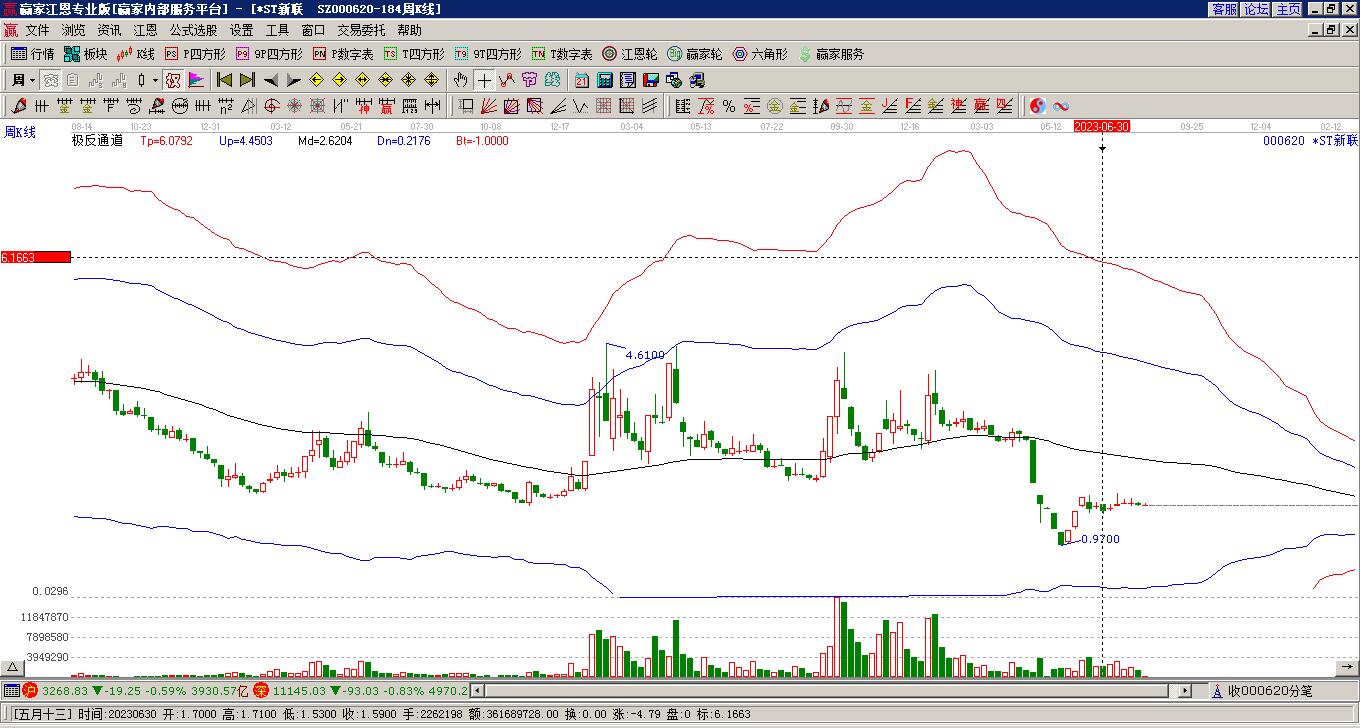This screenshot has width=1360, height=728.
Task: Open the 帮助 menu
Action: click(409, 30)
